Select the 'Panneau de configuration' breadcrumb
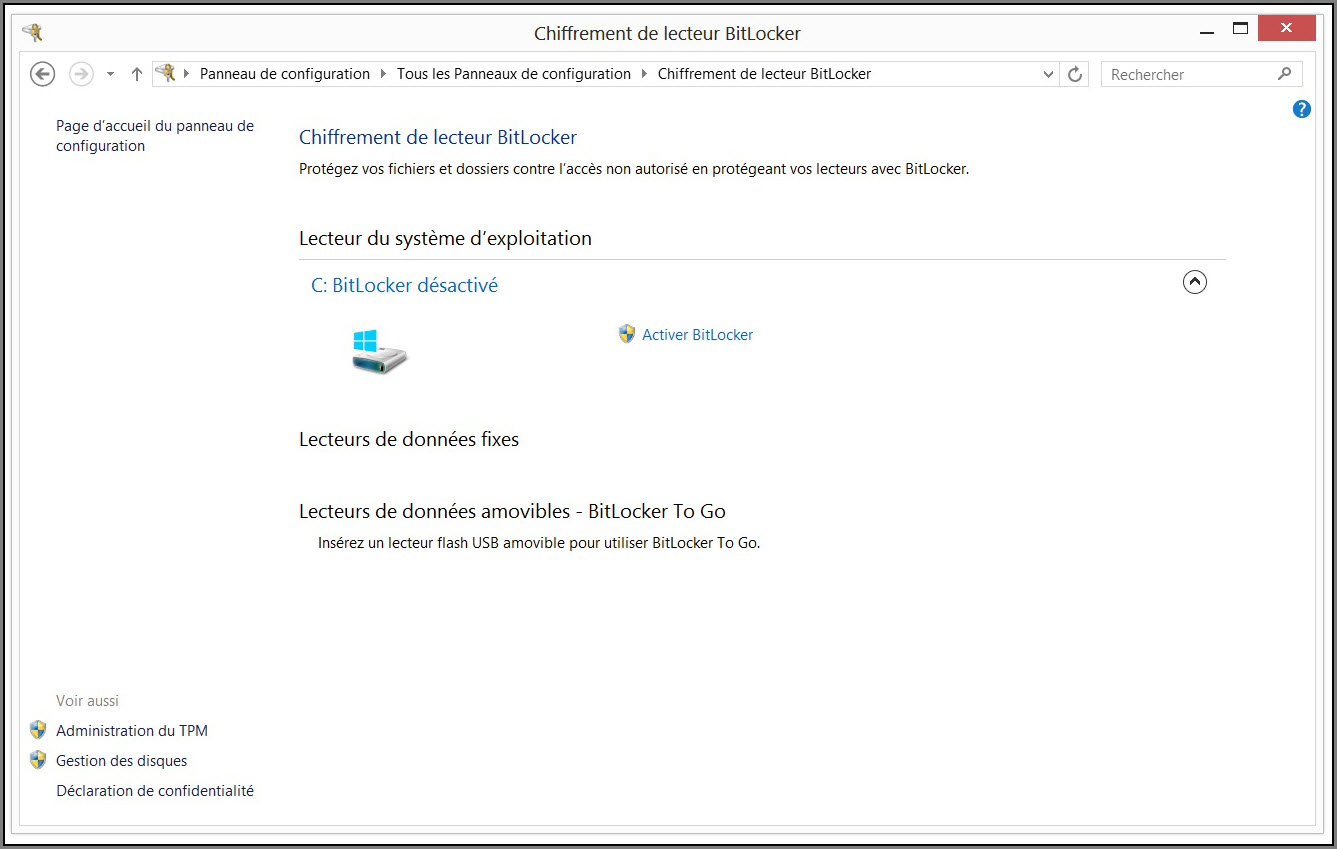Viewport: 1337px width, 849px height. (x=284, y=74)
